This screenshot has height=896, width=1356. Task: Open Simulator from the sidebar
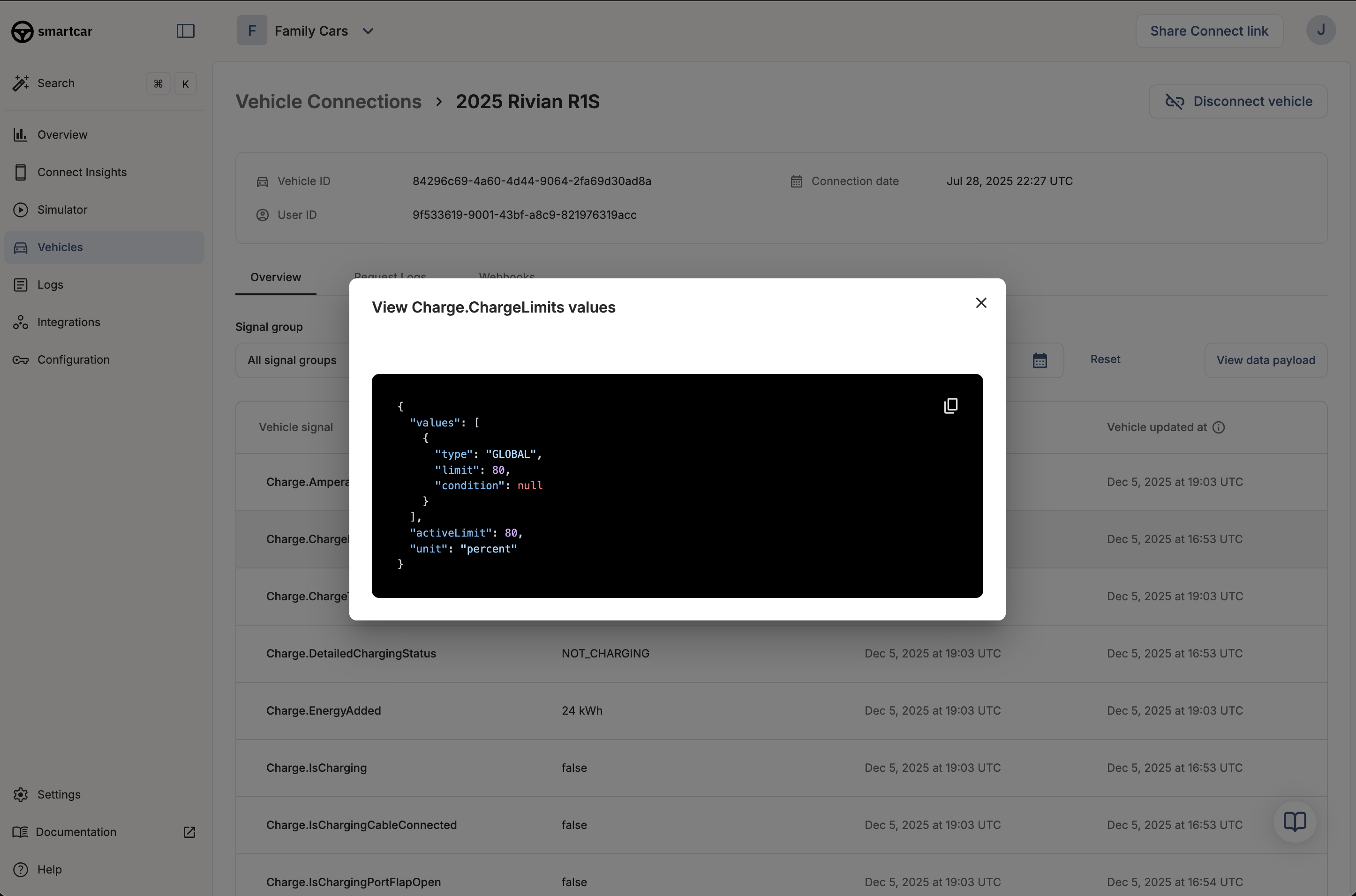pos(62,210)
